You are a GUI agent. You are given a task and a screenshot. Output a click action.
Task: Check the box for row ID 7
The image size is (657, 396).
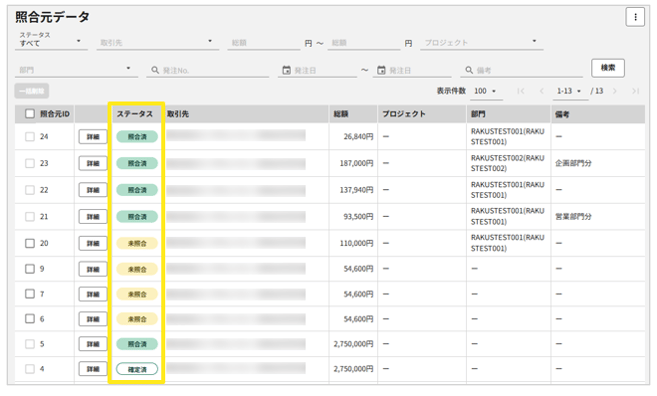30,294
